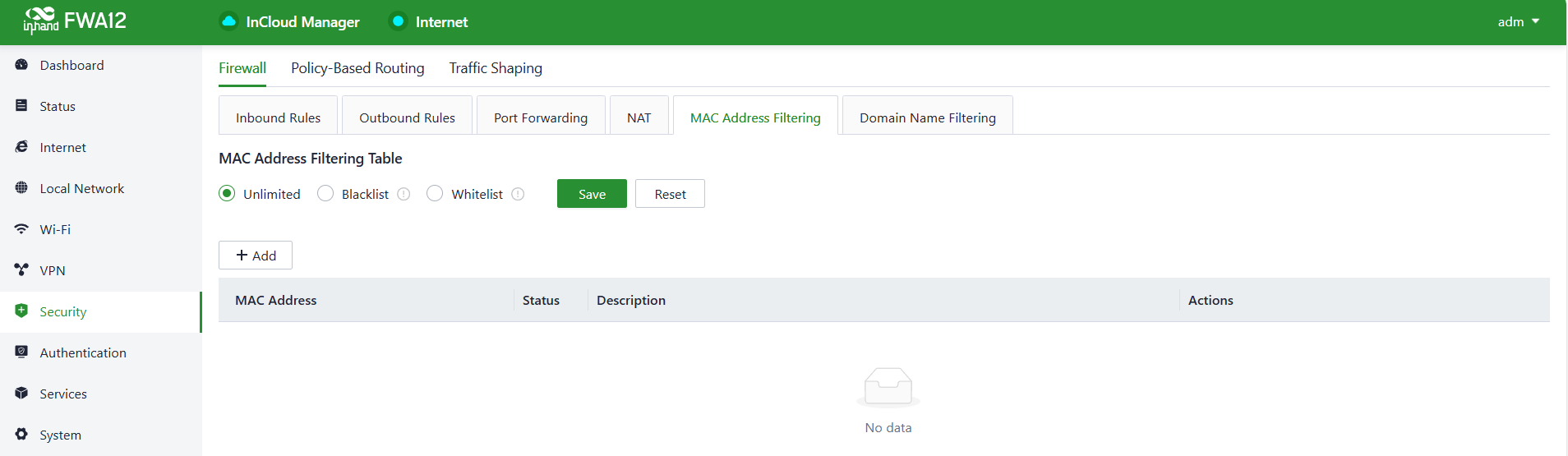Image resolution: width=1568 pixels, height=456 pixels.
Task: Click the Status icon in sidebar
Action: (x=21, y=106)
